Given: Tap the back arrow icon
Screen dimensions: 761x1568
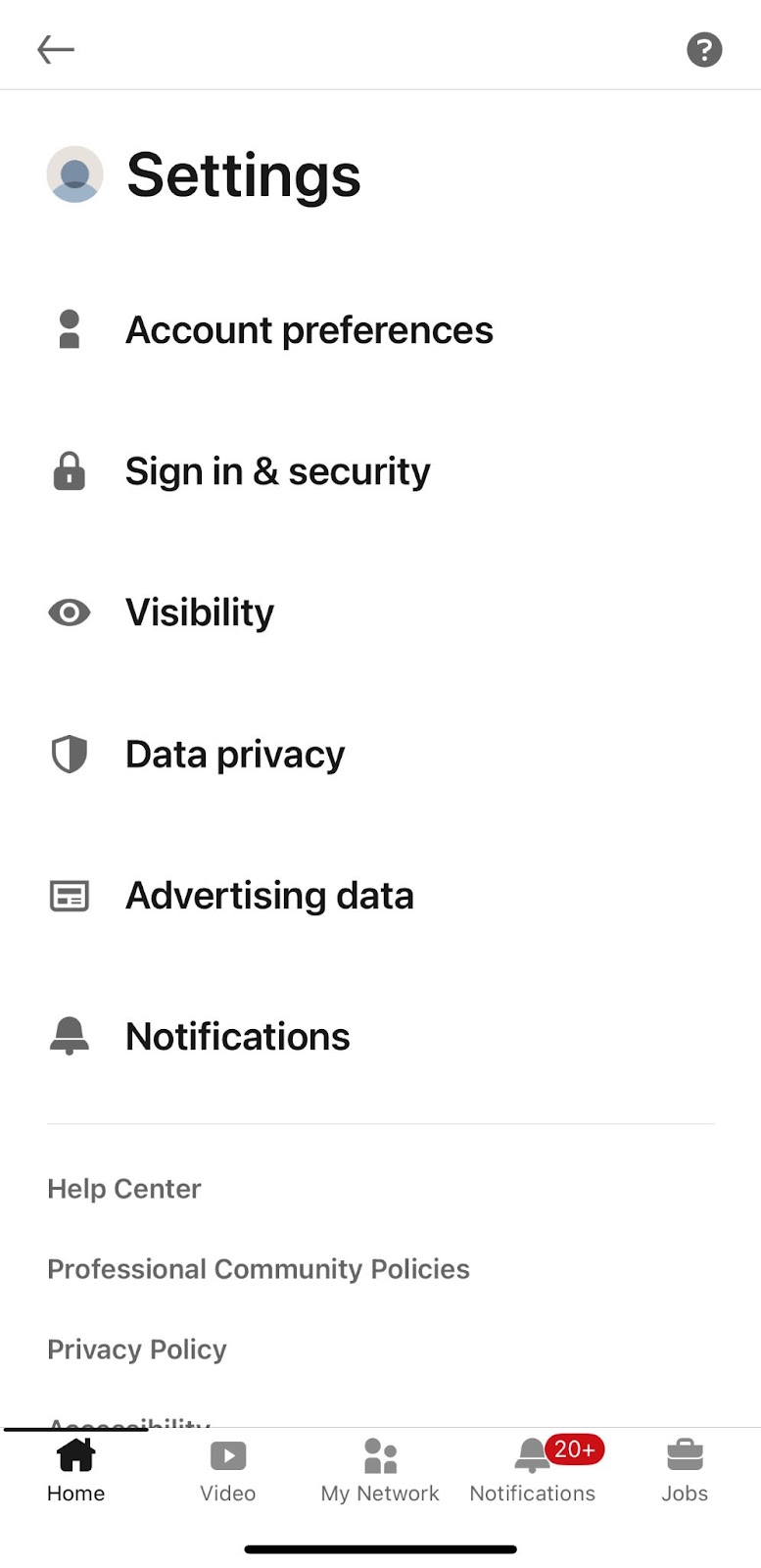Looking at the screenshot, I should (x=56, y=49).
